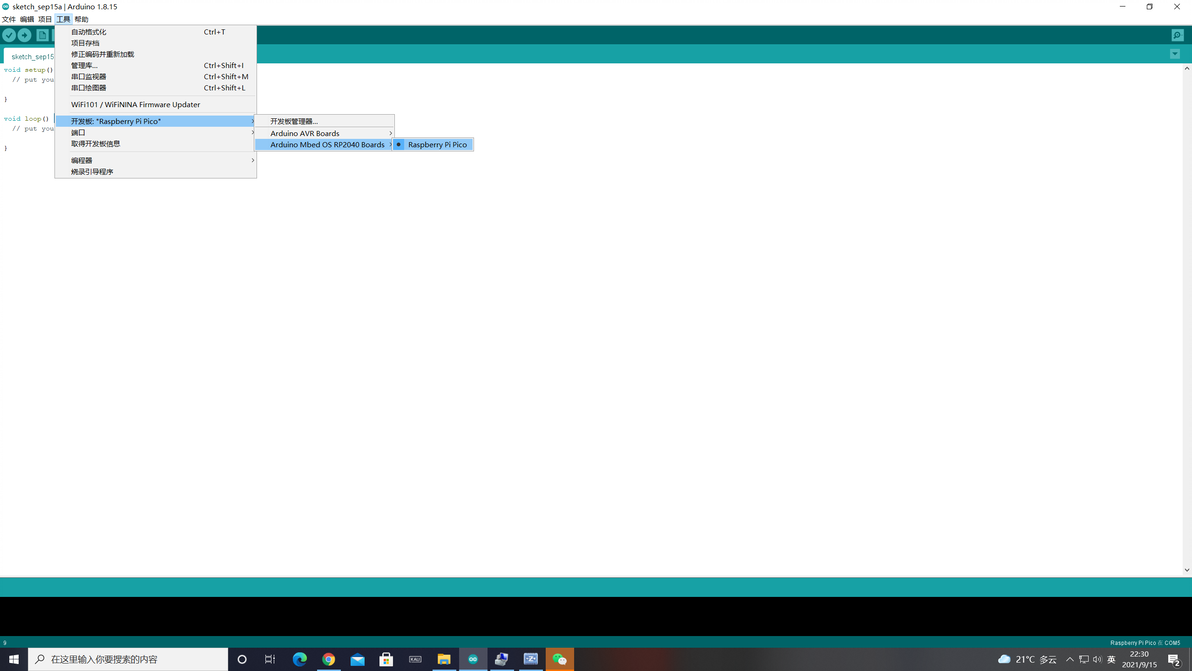Choose 项目存档 menu entry
The image size is (1192, 671).
(x=155, y=43)
